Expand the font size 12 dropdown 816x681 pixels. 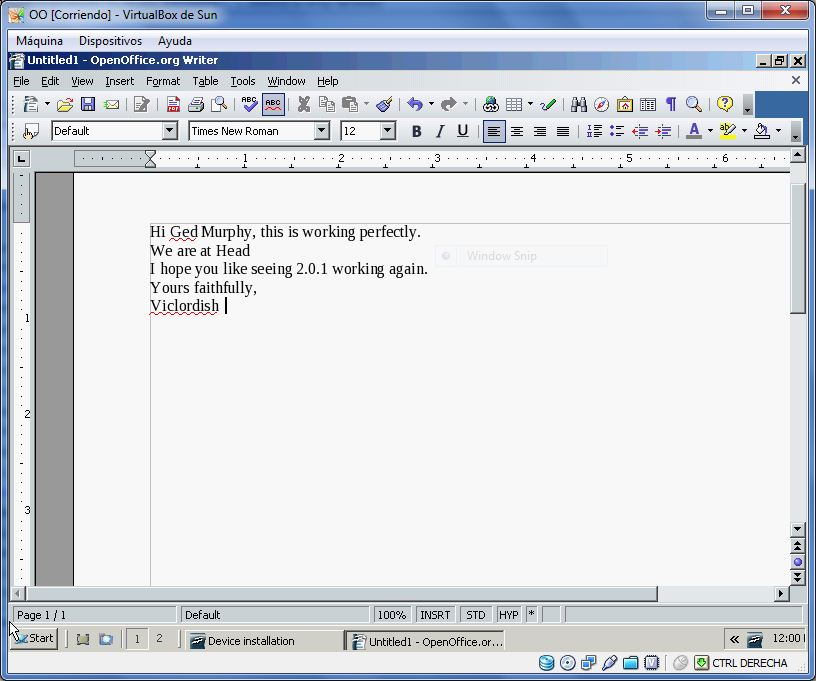point(387,131)
